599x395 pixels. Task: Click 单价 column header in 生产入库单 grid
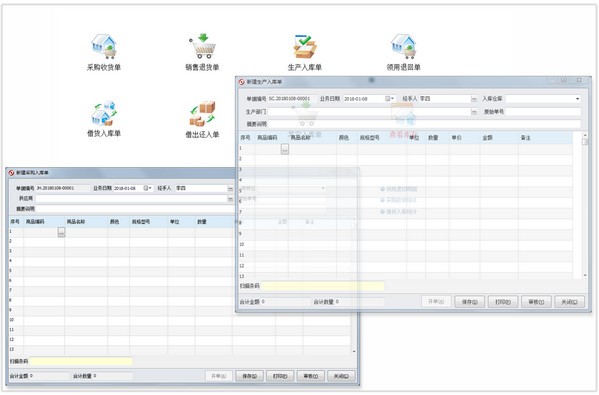(x=464, y=138)
